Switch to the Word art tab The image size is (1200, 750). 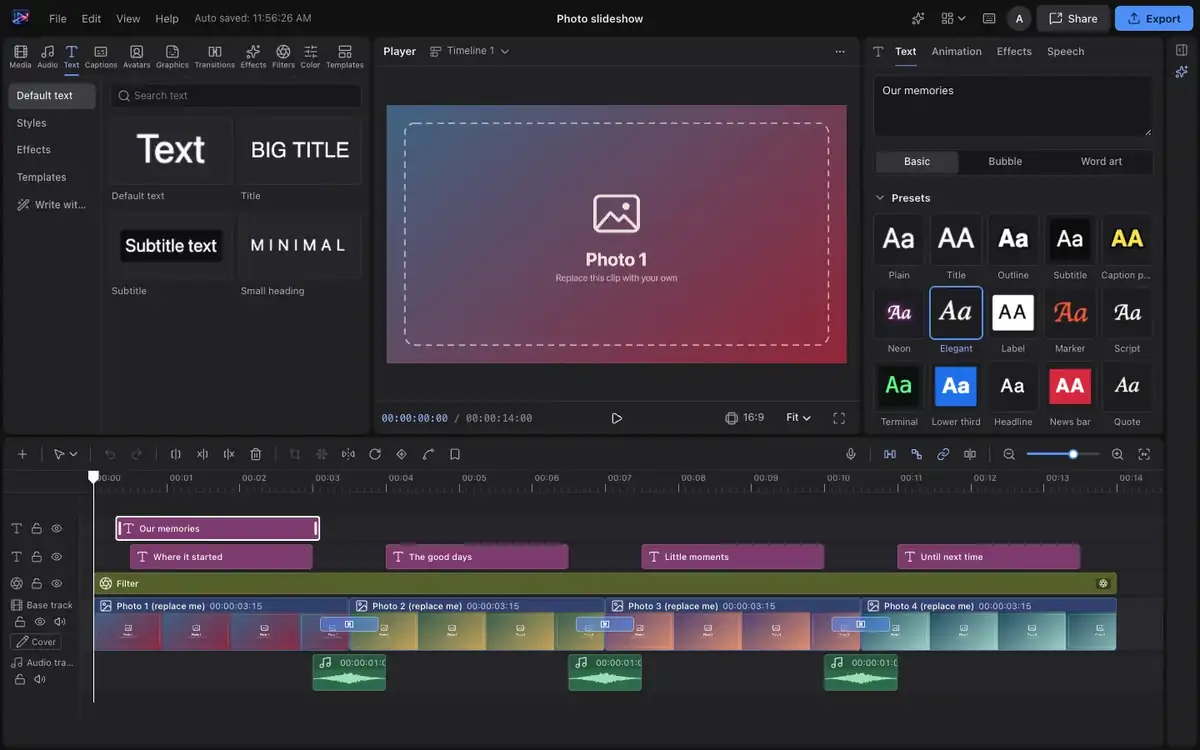click(x=1101, y=161)
